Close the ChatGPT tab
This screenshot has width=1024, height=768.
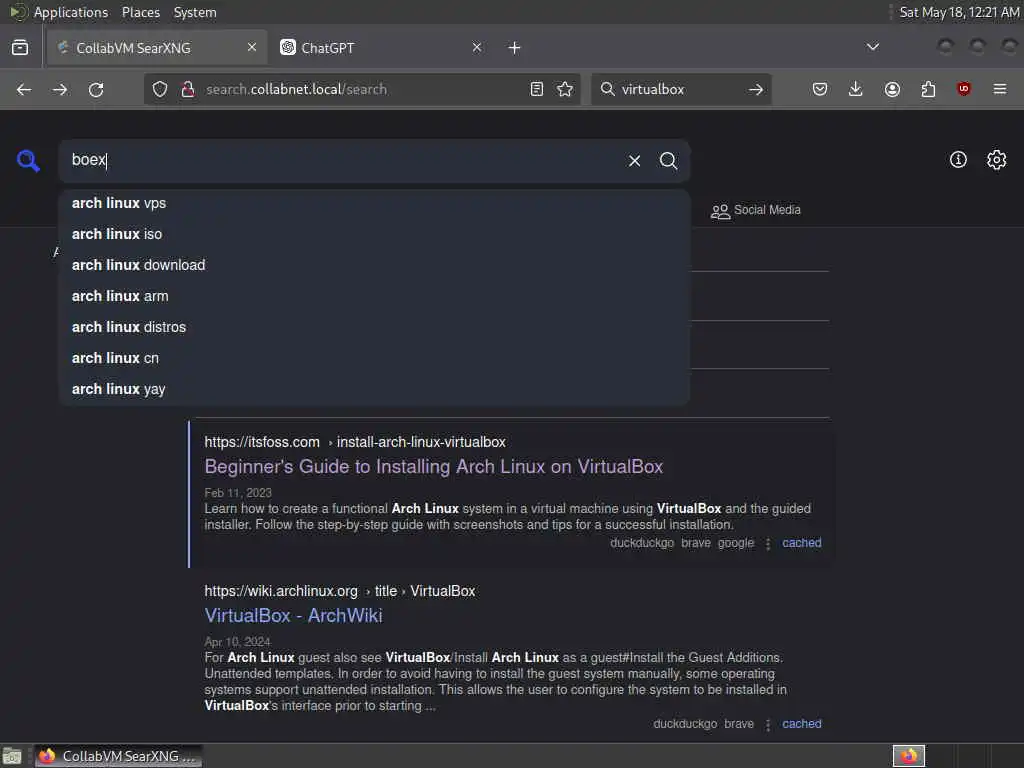pyautogui.click(x=477, y=47)
